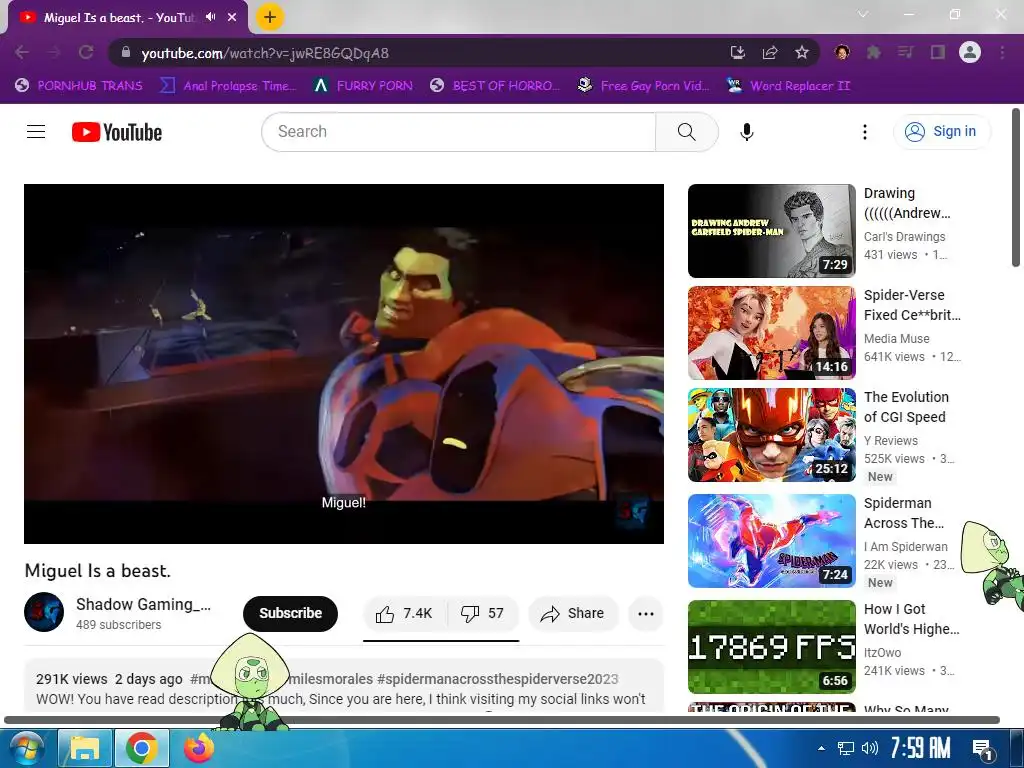Open the Word Replacer II bookmark
The image size is (1024, 768).
[788, 86]
